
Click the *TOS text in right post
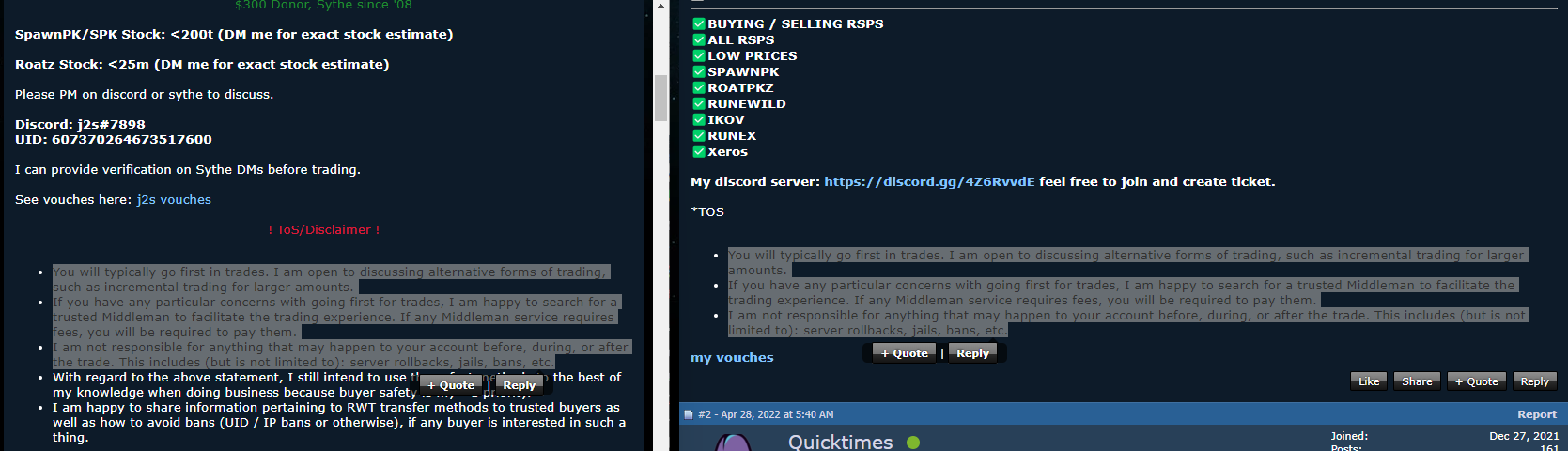(x=707, y=212)
